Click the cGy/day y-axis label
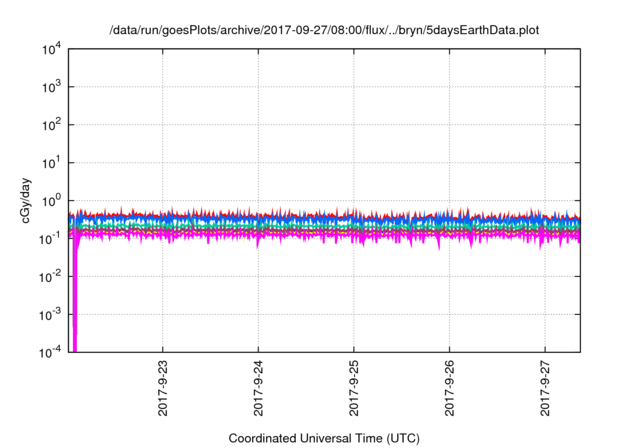The image size is (640, 448). tap(26, 200)
